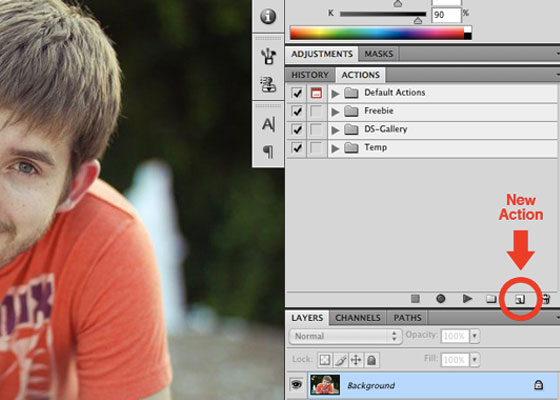Open the Character panel icon

[x=268, y=124]
